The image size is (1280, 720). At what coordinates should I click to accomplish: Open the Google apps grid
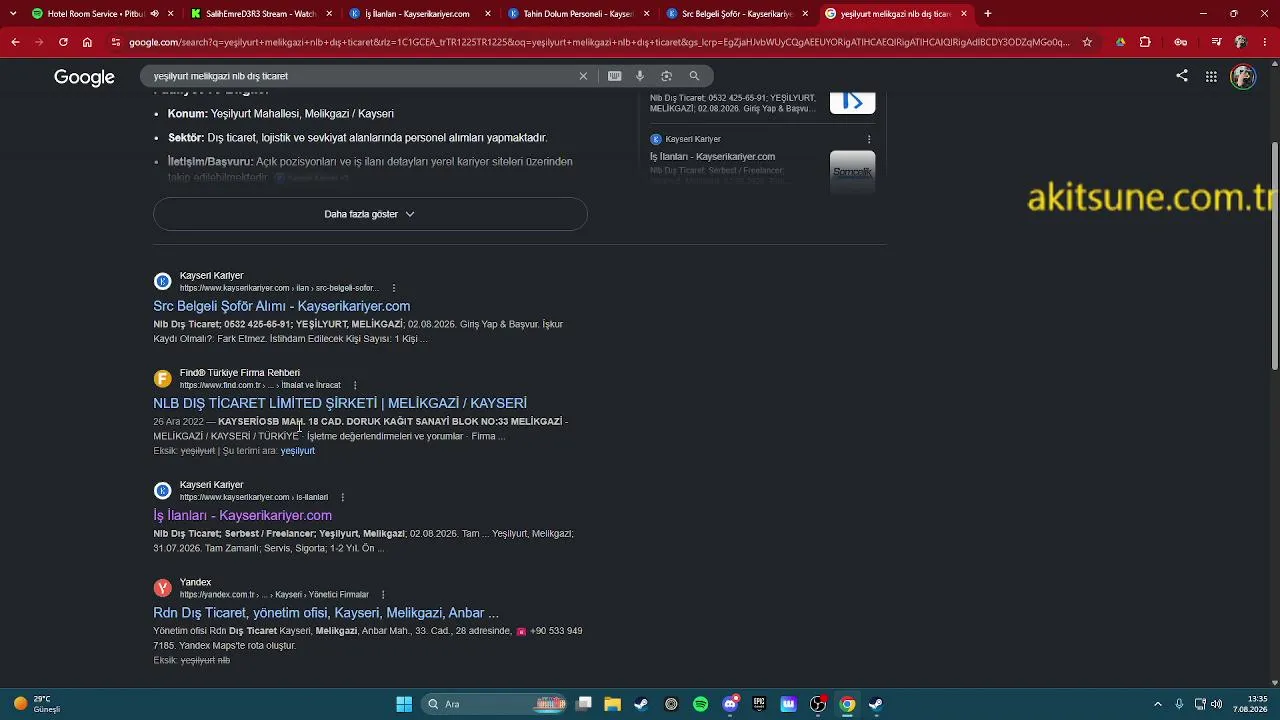1211,76
